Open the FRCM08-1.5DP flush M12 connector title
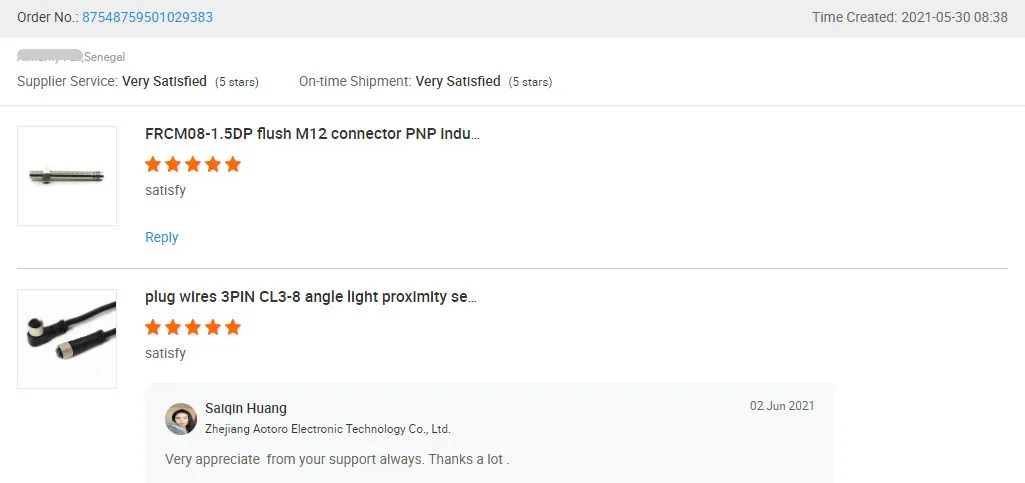Screen dimensions: 1025x483 (x=312, y=134)
